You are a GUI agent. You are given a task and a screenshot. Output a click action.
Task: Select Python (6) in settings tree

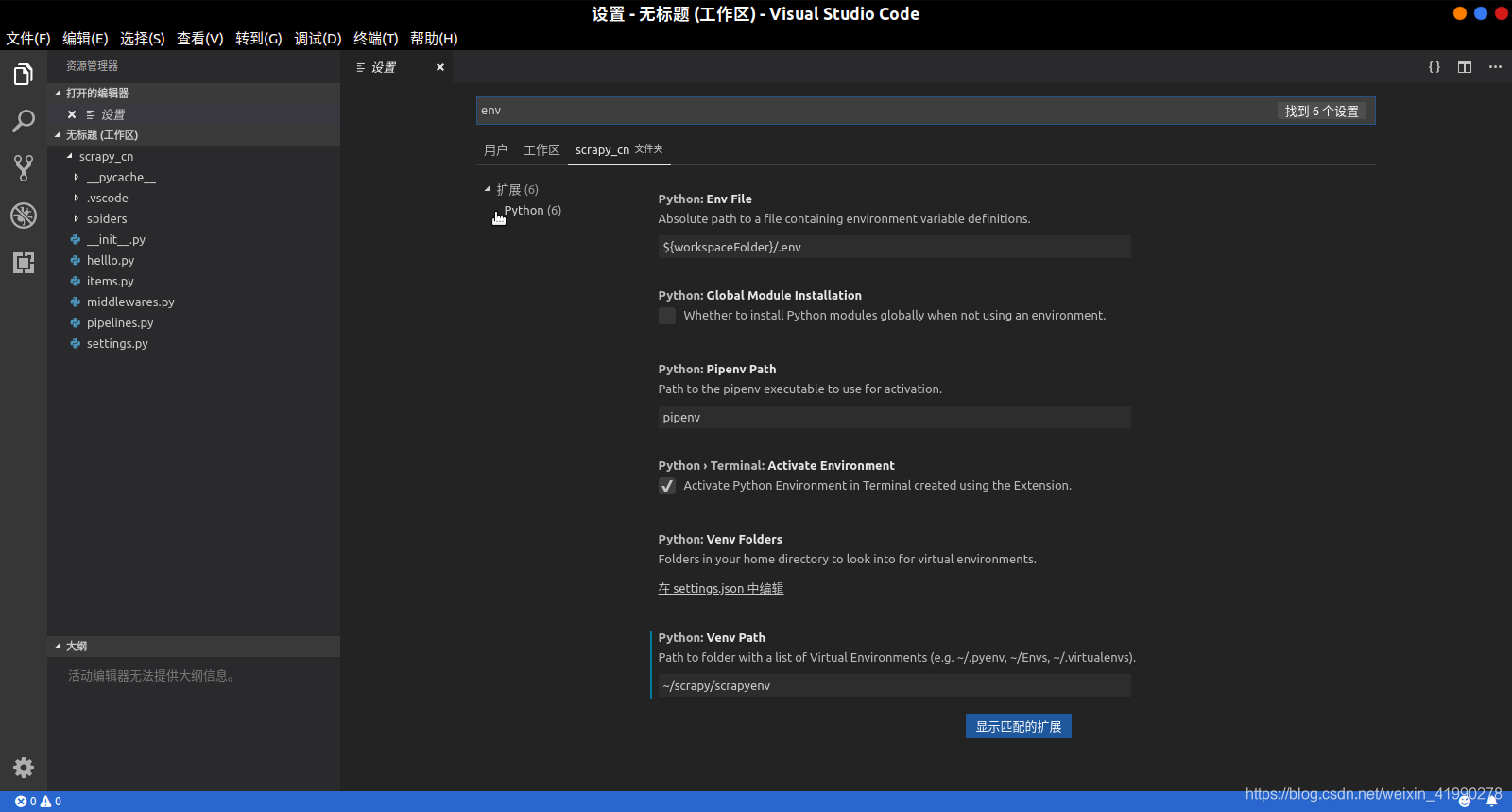532,210
